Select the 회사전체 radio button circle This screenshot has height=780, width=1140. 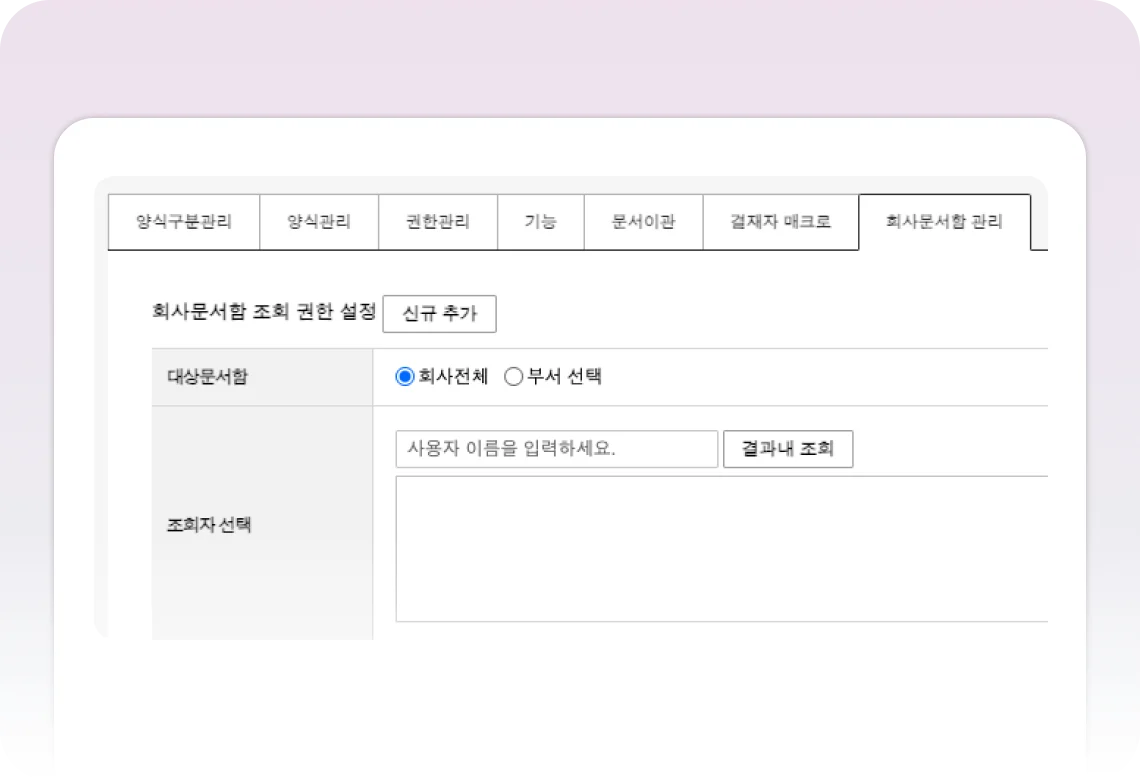[405, 377]
